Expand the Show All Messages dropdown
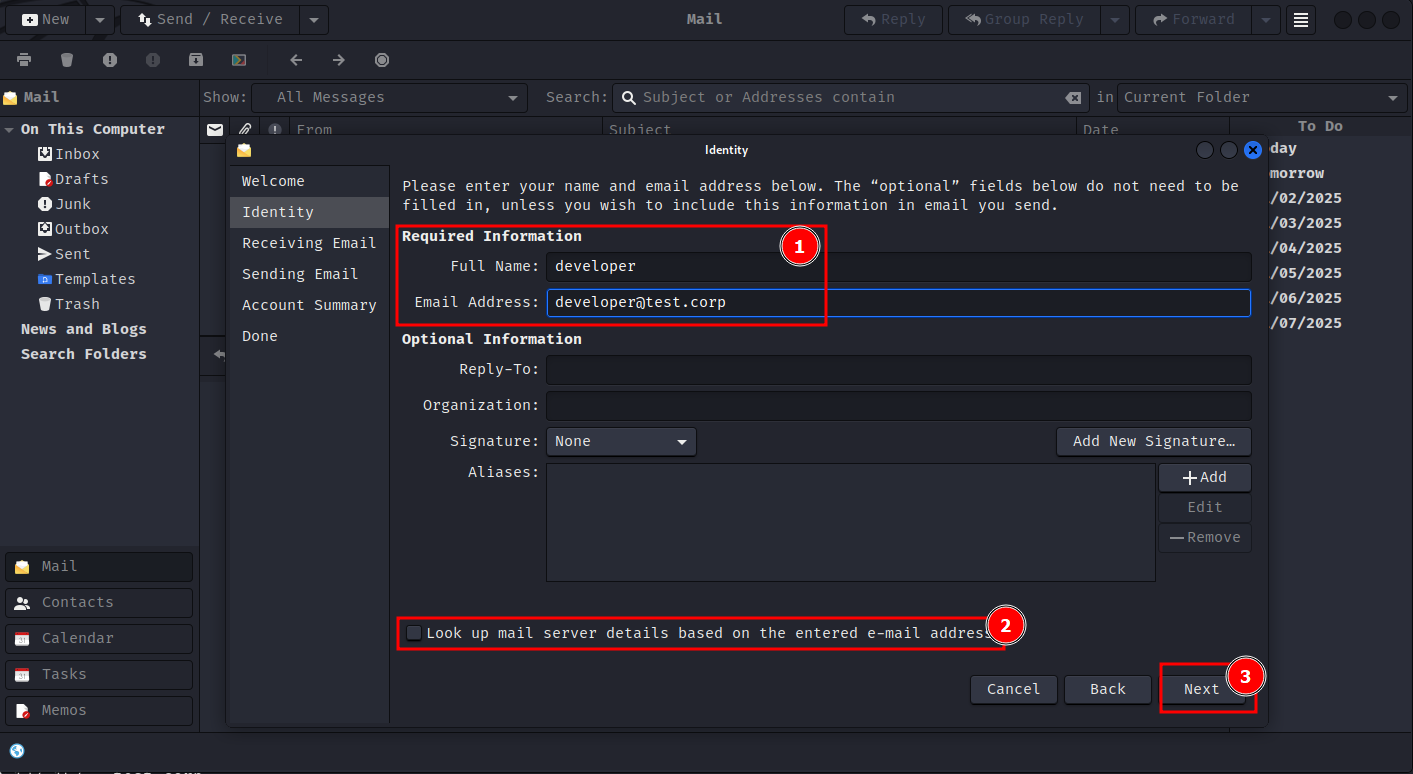The width and height of the screenshot is (1413, 774). [389, 97]
